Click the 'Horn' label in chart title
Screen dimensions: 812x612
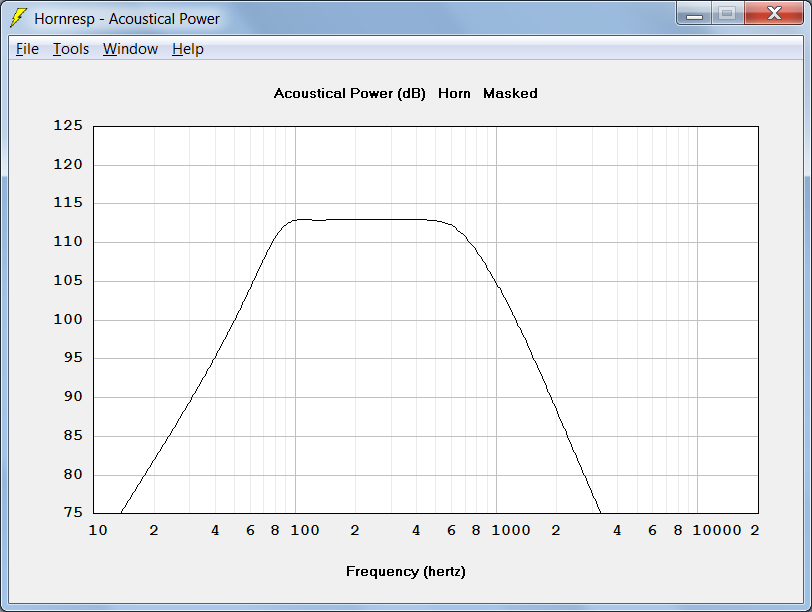(454, 93)
